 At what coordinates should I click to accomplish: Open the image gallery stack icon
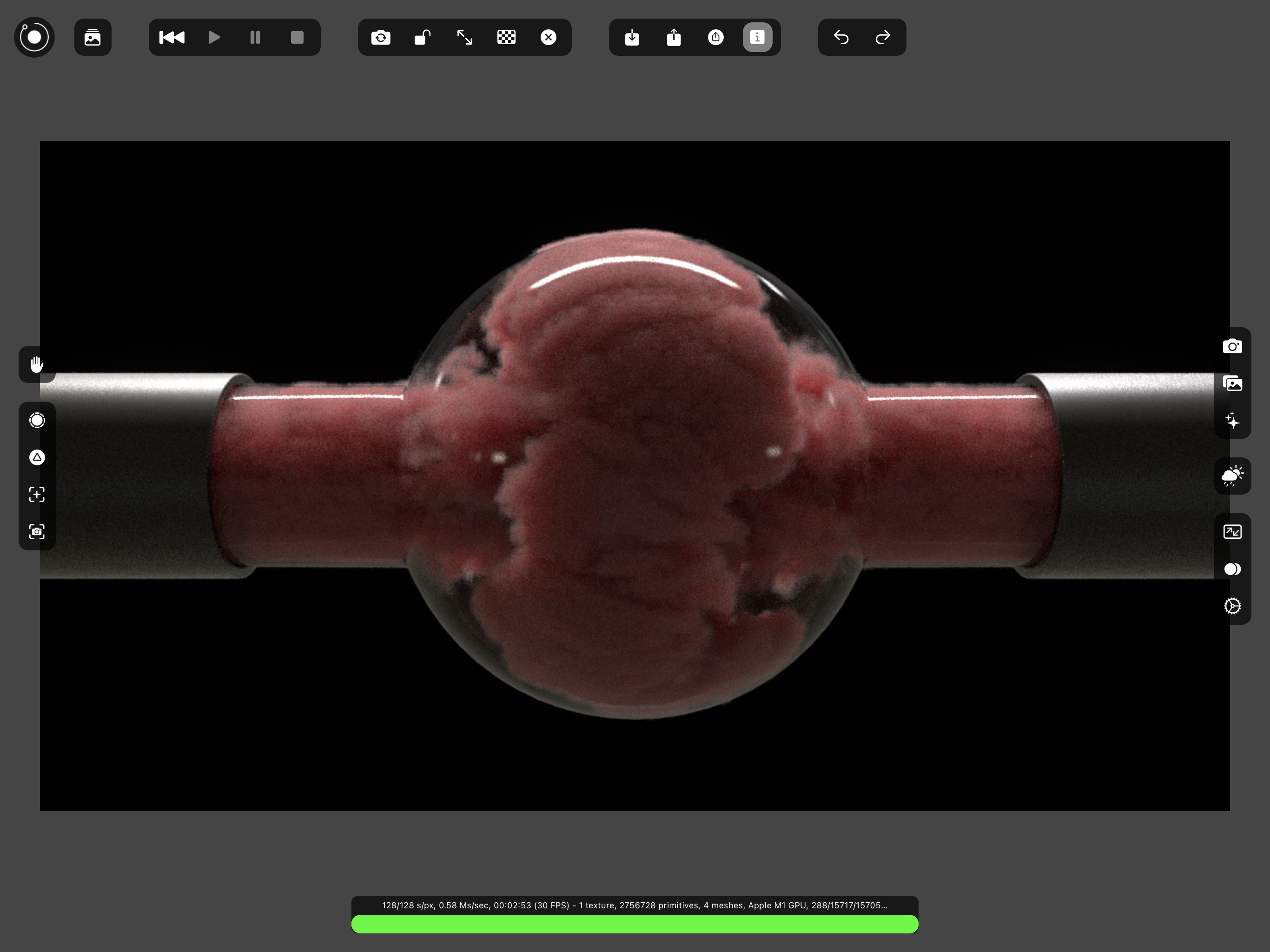click(93, 37)
